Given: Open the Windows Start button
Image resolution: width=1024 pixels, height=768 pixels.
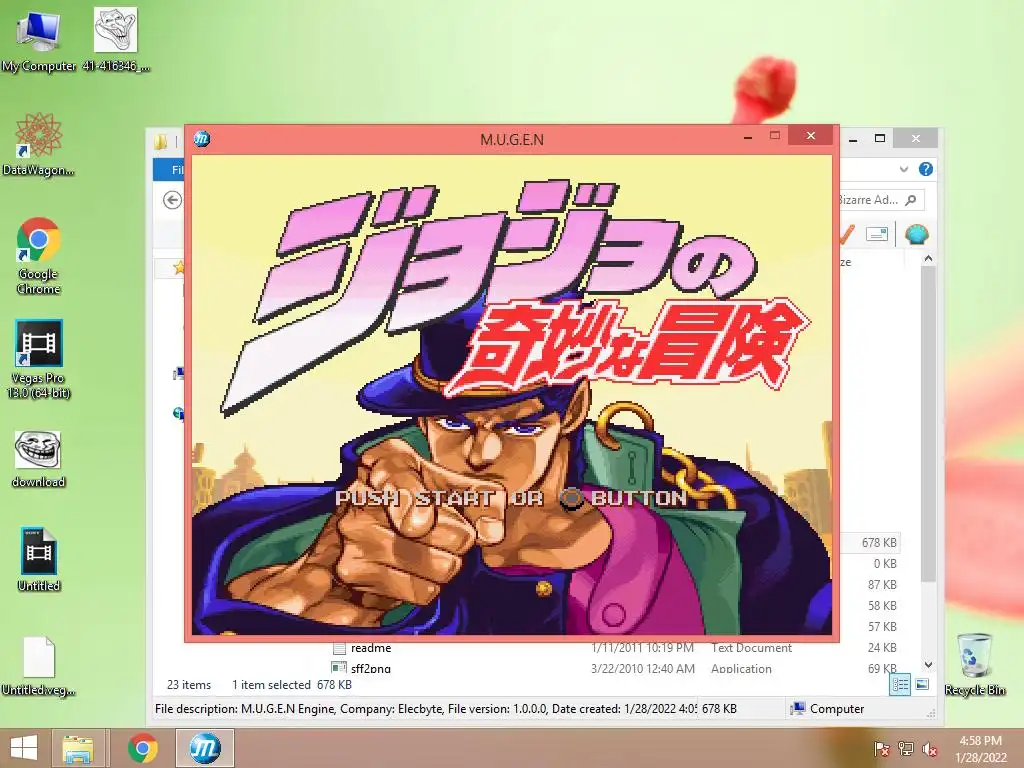Looking at the screenshot, I should pos(24,748).
